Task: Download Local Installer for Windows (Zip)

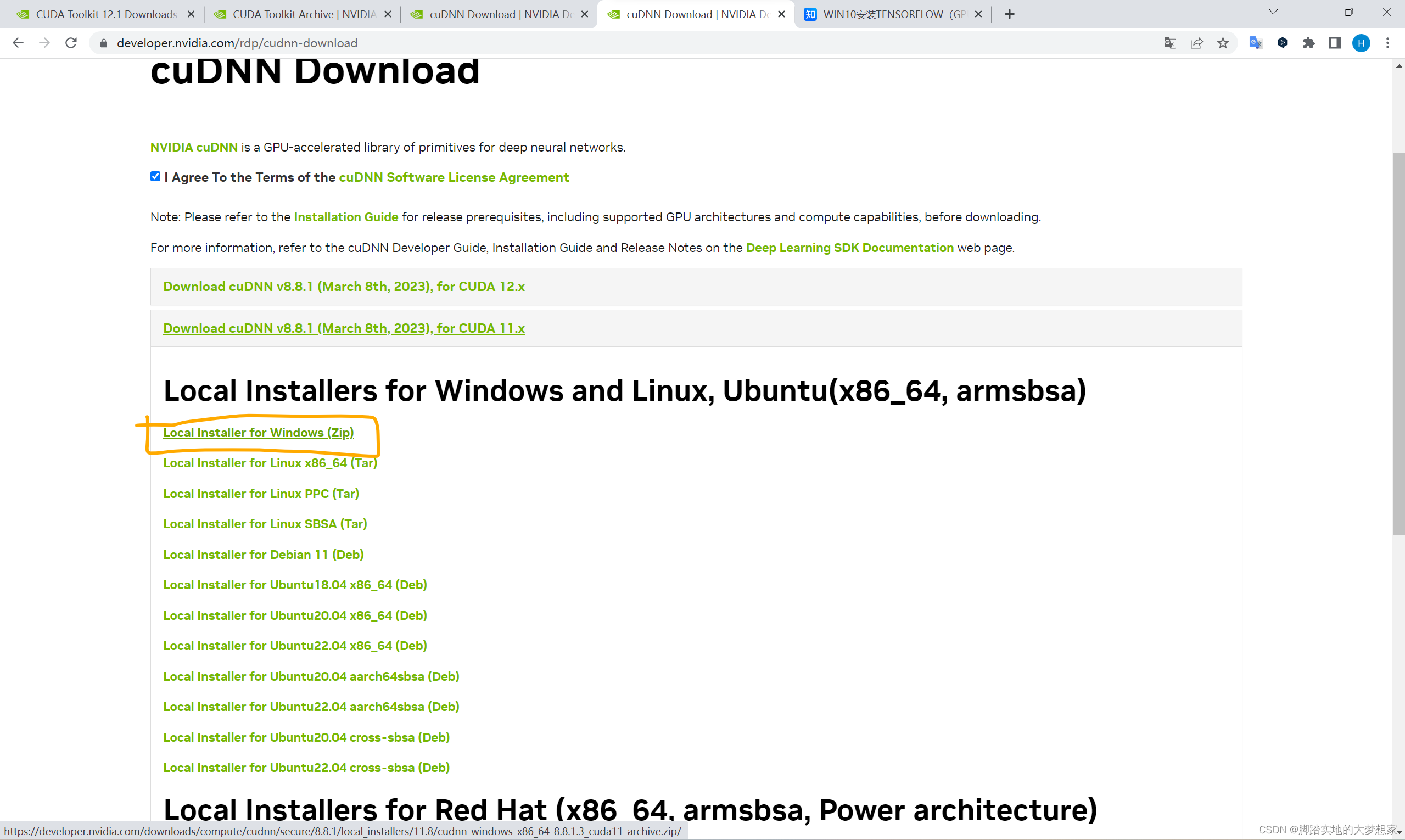Action: point(258,433)
